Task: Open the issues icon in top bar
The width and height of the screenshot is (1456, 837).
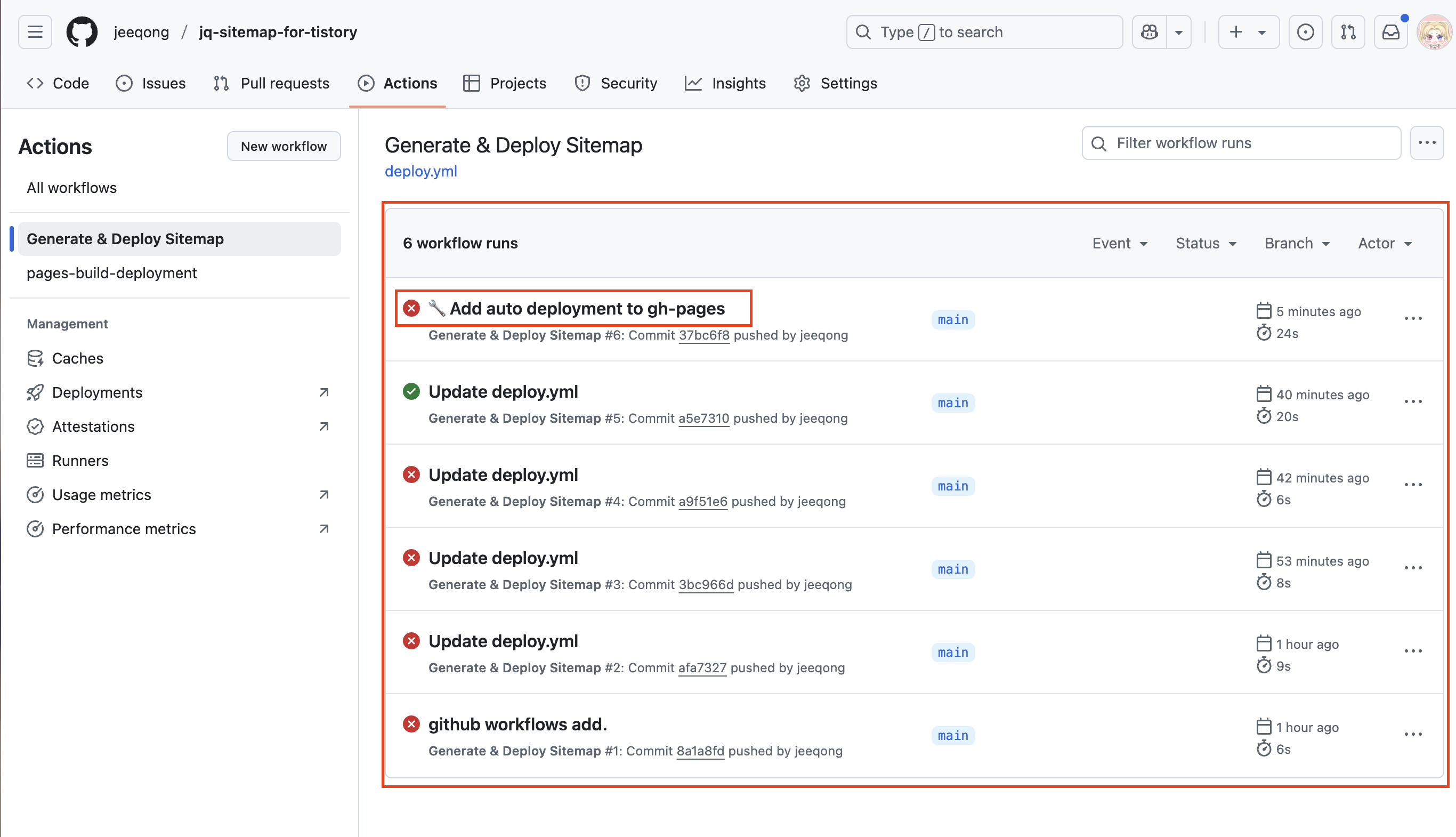Action: pos(1305,32)
